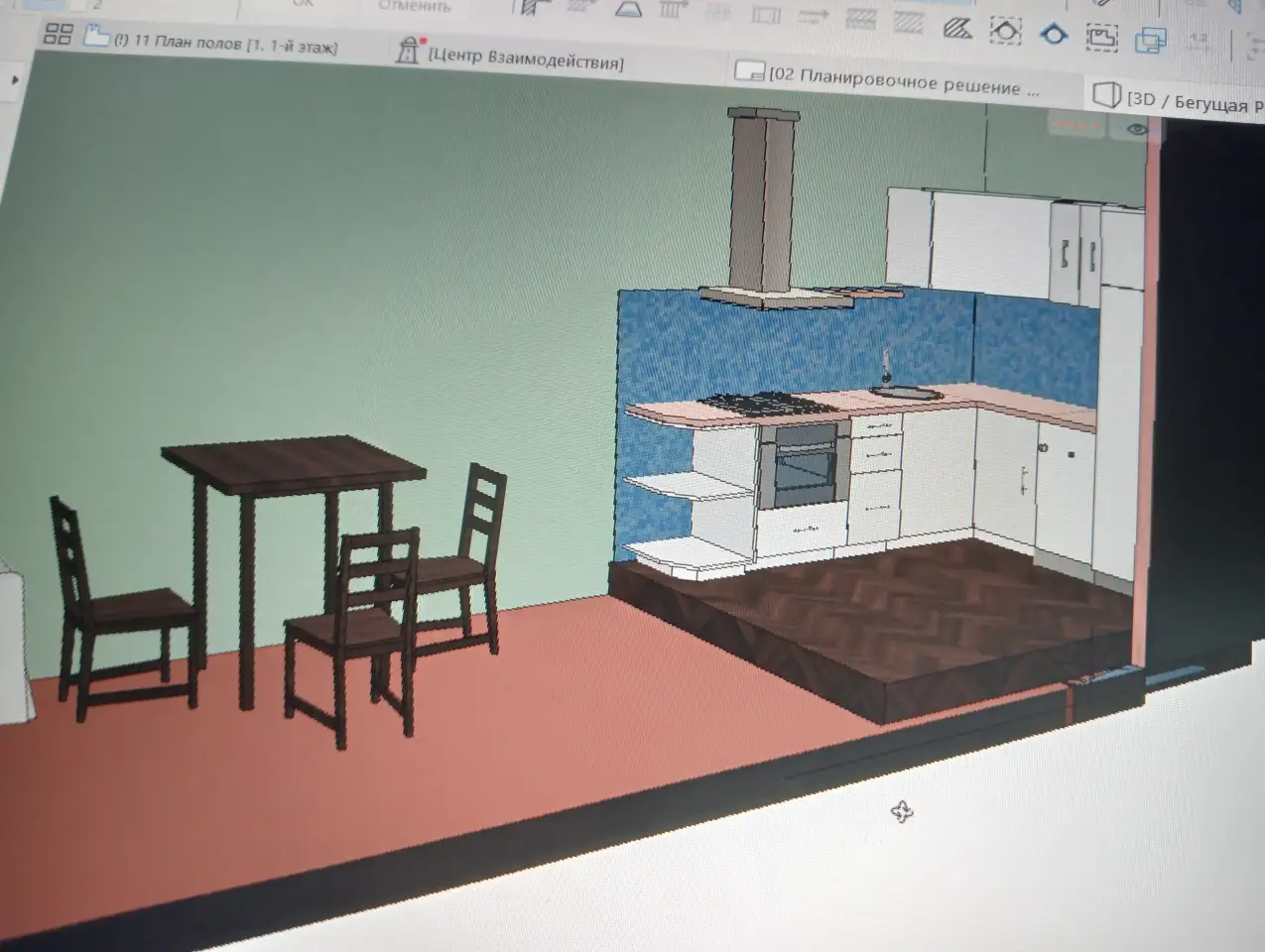Viewport: 1265px width, 952px height.
Task: Click the dashed-frame view icon
Action: pyautogui.click(x=1006, y=30)
